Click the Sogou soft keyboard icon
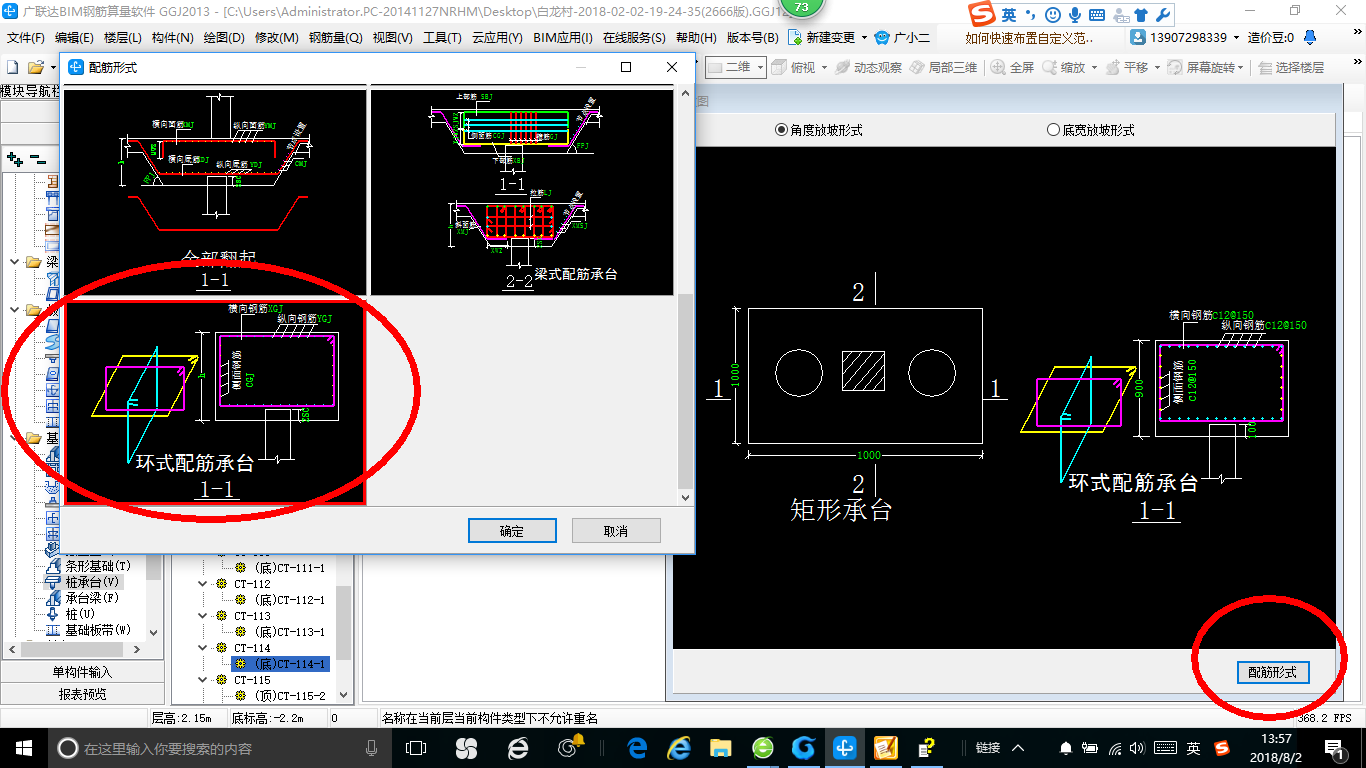The image size is (1366, 768). tap(1097, 15)
